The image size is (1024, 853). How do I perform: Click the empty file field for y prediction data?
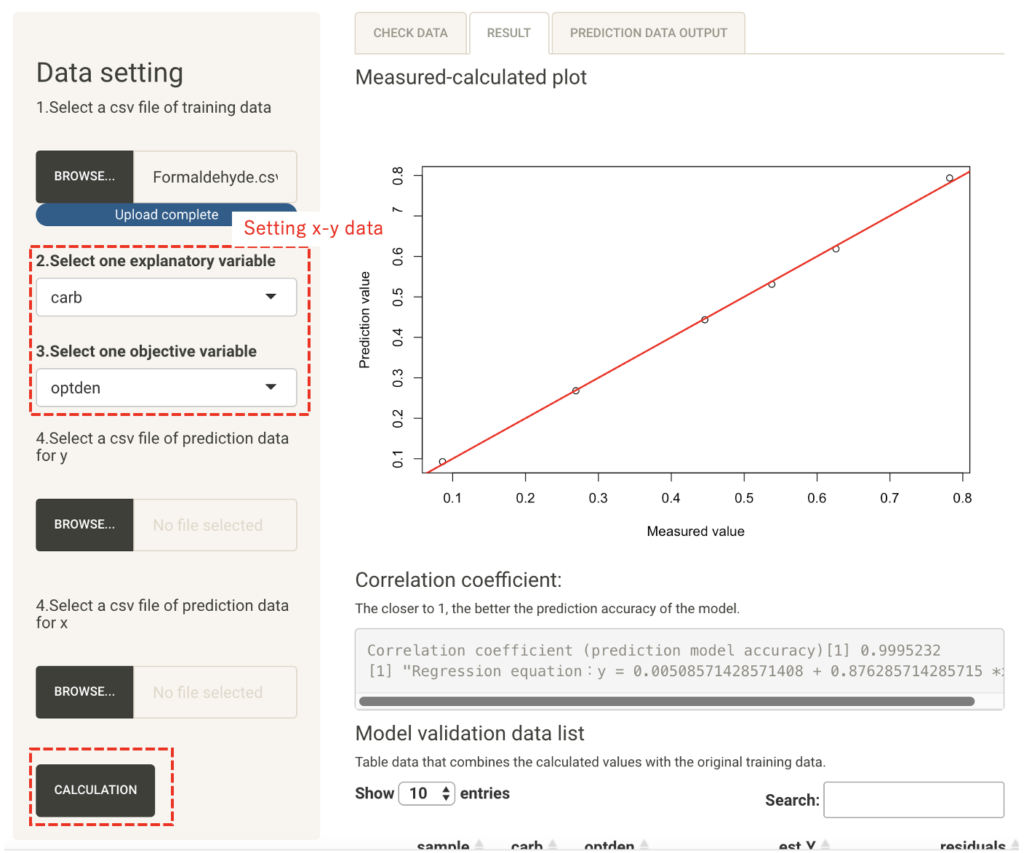[x=215, y=525]
